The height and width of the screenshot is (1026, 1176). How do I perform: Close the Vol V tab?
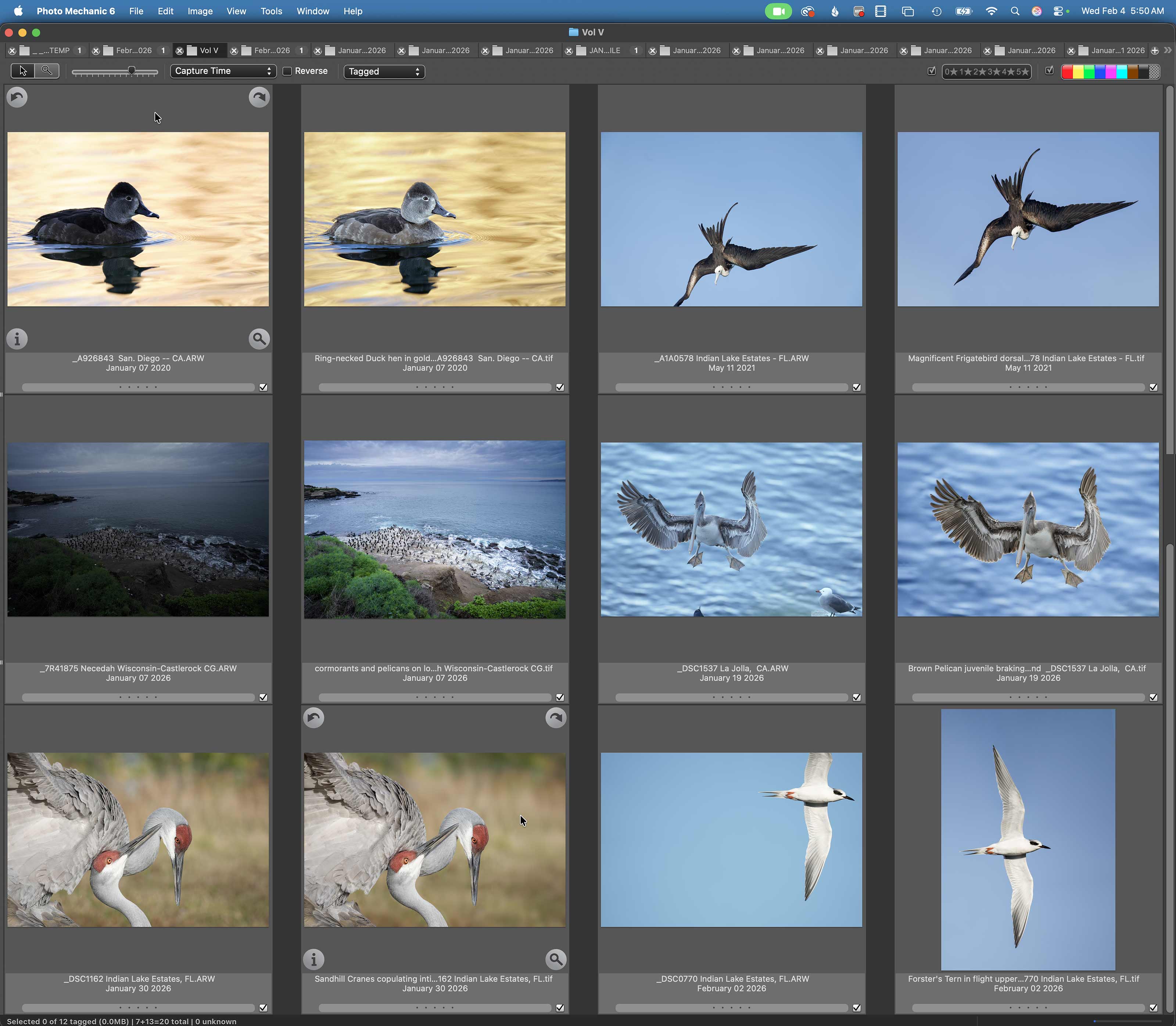(180, 50)
